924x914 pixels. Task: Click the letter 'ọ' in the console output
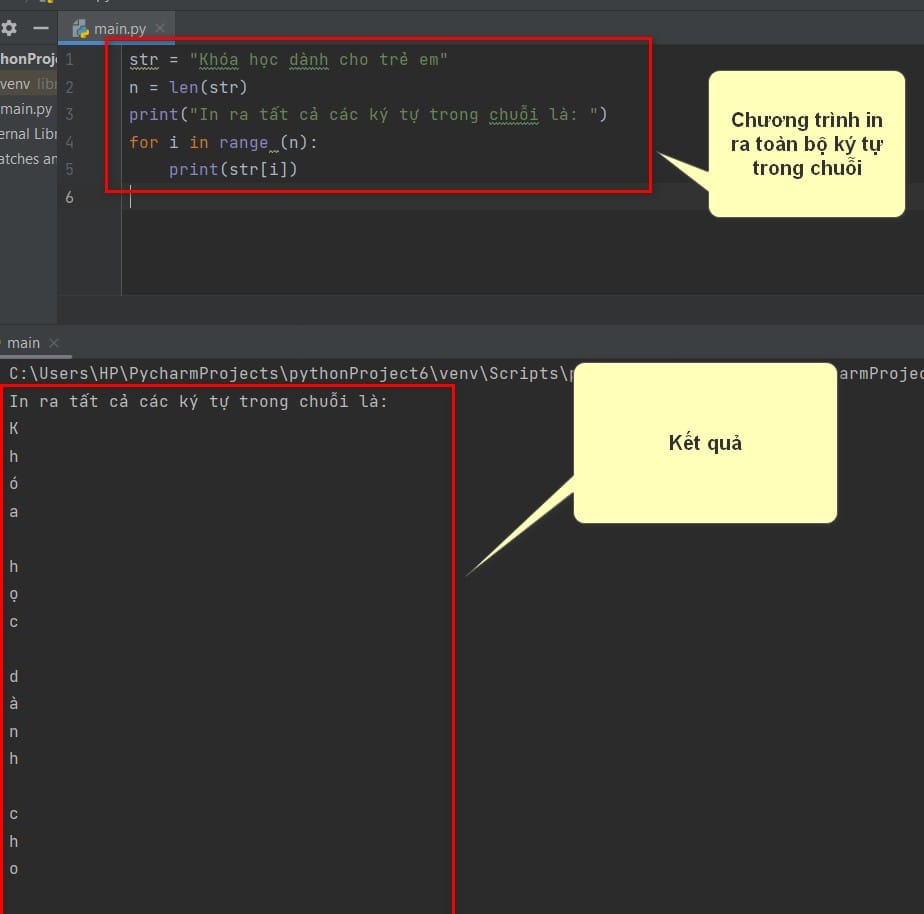click(14, 594)
